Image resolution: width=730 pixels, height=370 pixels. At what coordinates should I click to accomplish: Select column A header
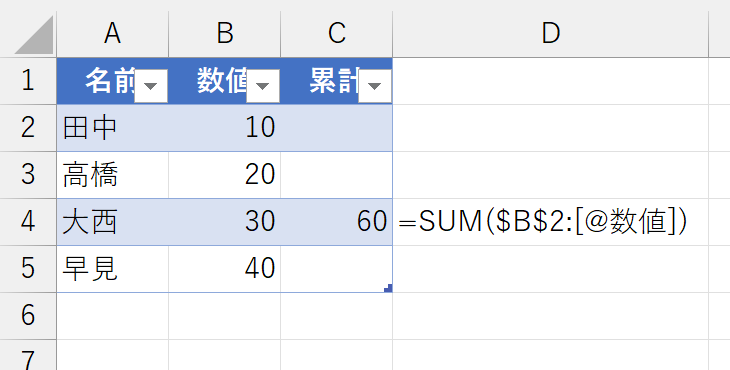point(113,34)
